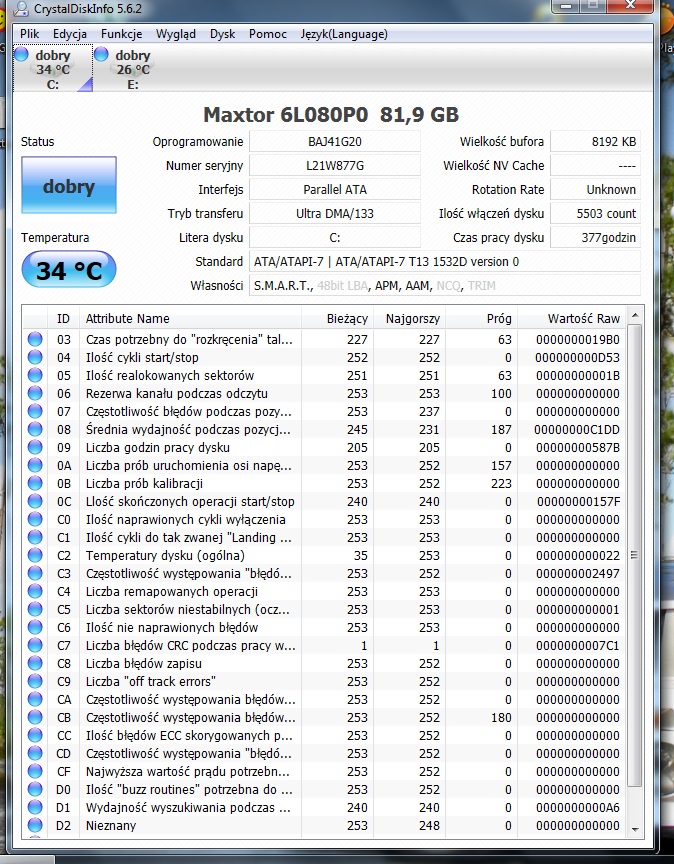Click the status orb of attribute 07
Viewport: 674px width, 864px height.
(35, 411)
